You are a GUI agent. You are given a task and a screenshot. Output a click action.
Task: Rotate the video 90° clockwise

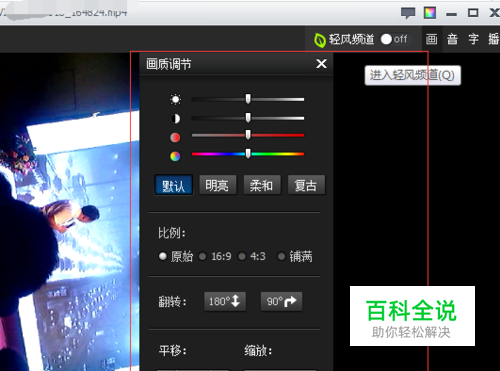(281, 301)
